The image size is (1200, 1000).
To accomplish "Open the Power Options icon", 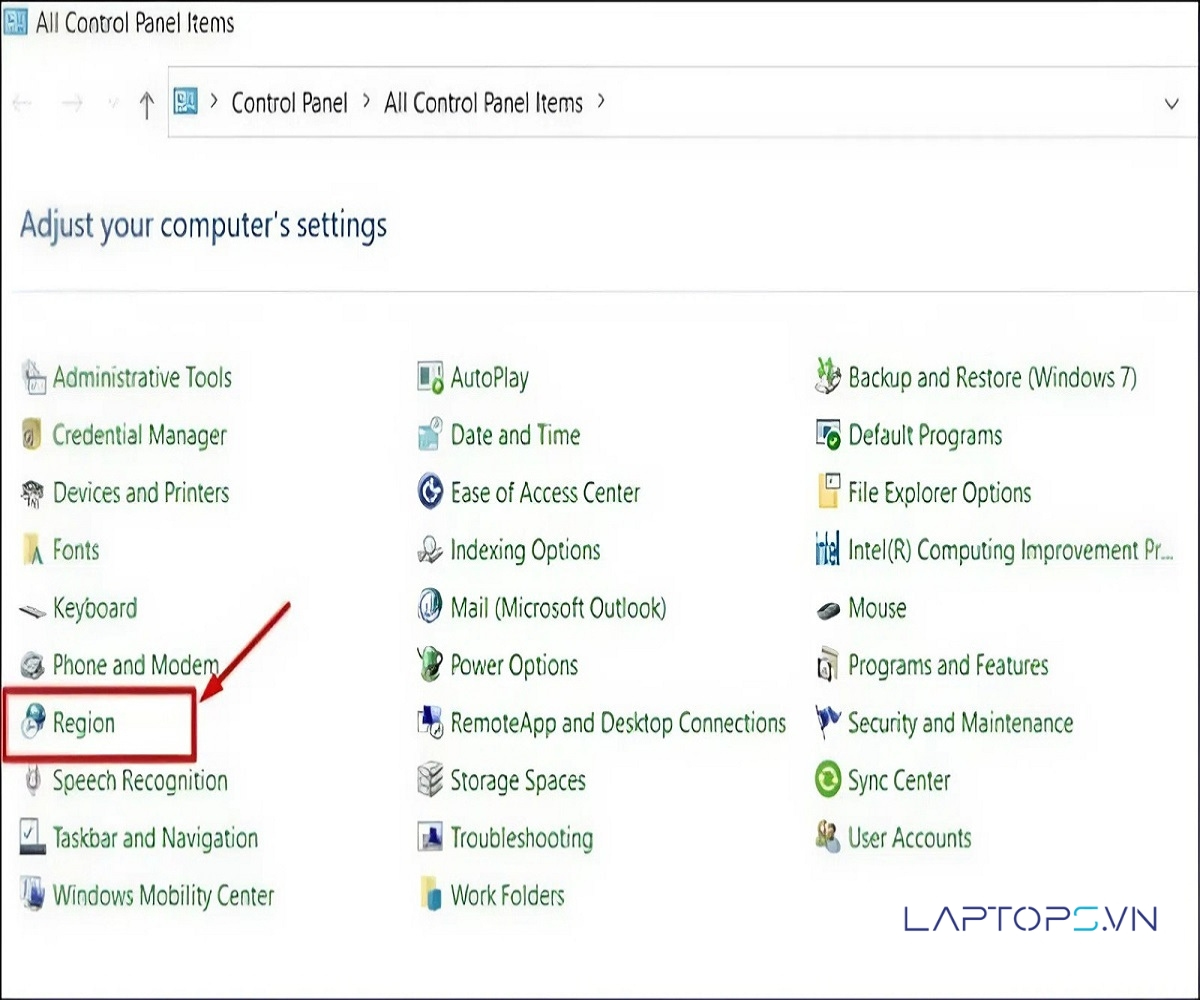I will click(x=430, y=666).
